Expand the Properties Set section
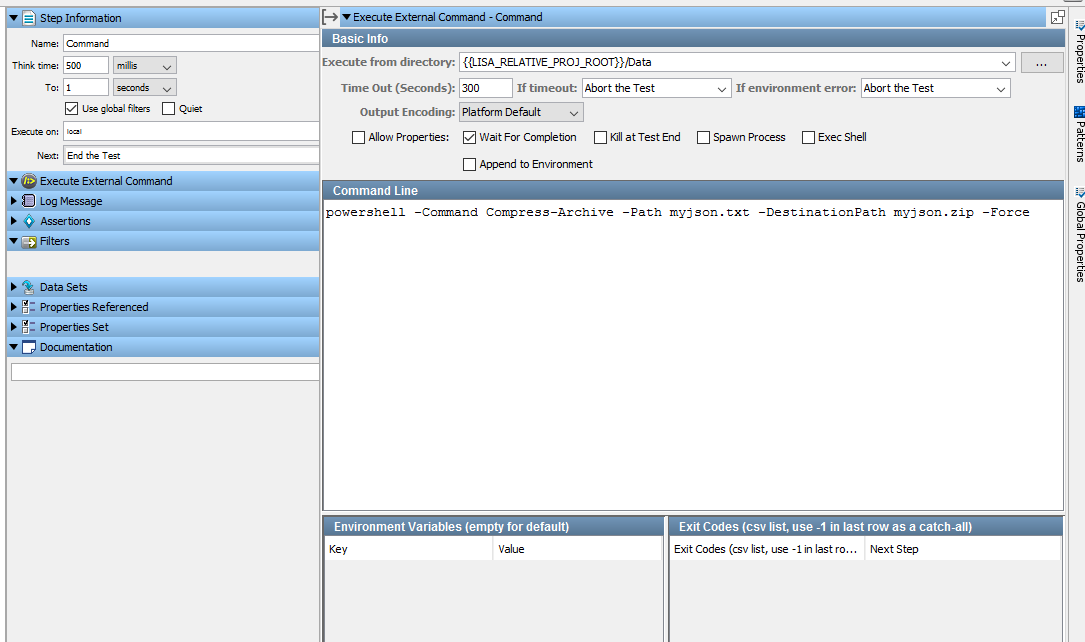 point(13,327)
